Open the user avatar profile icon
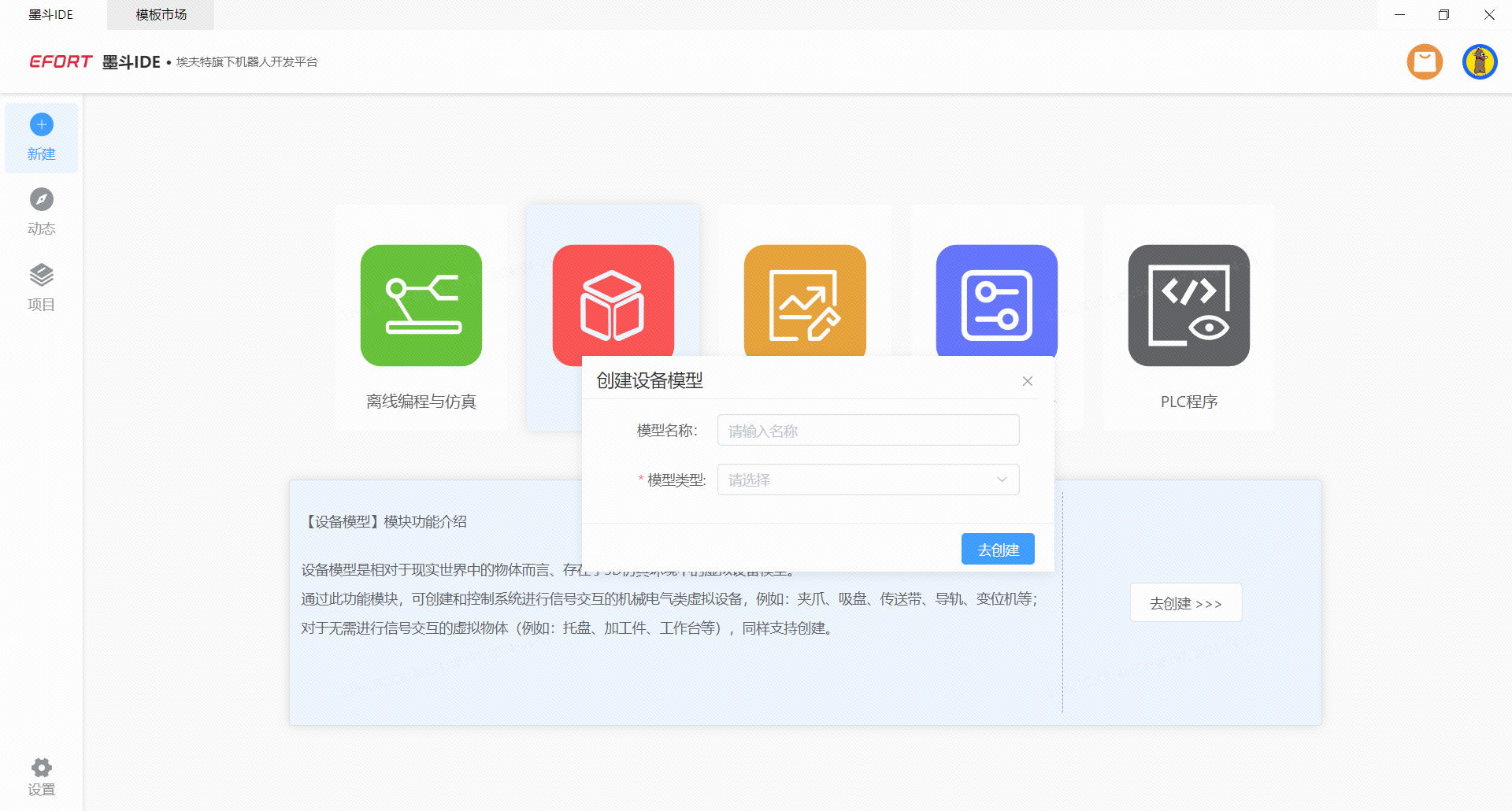 point(1479,62)
